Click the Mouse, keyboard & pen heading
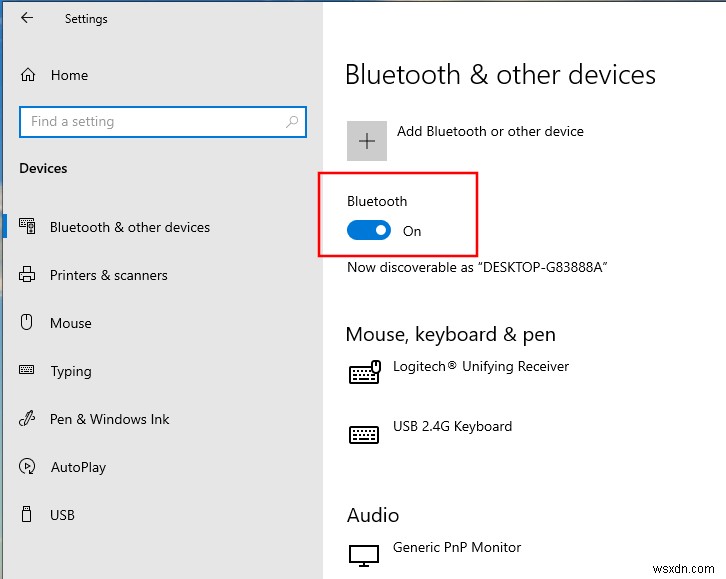Viewport: 726px width, 579px height. click(x=451, y=334)
